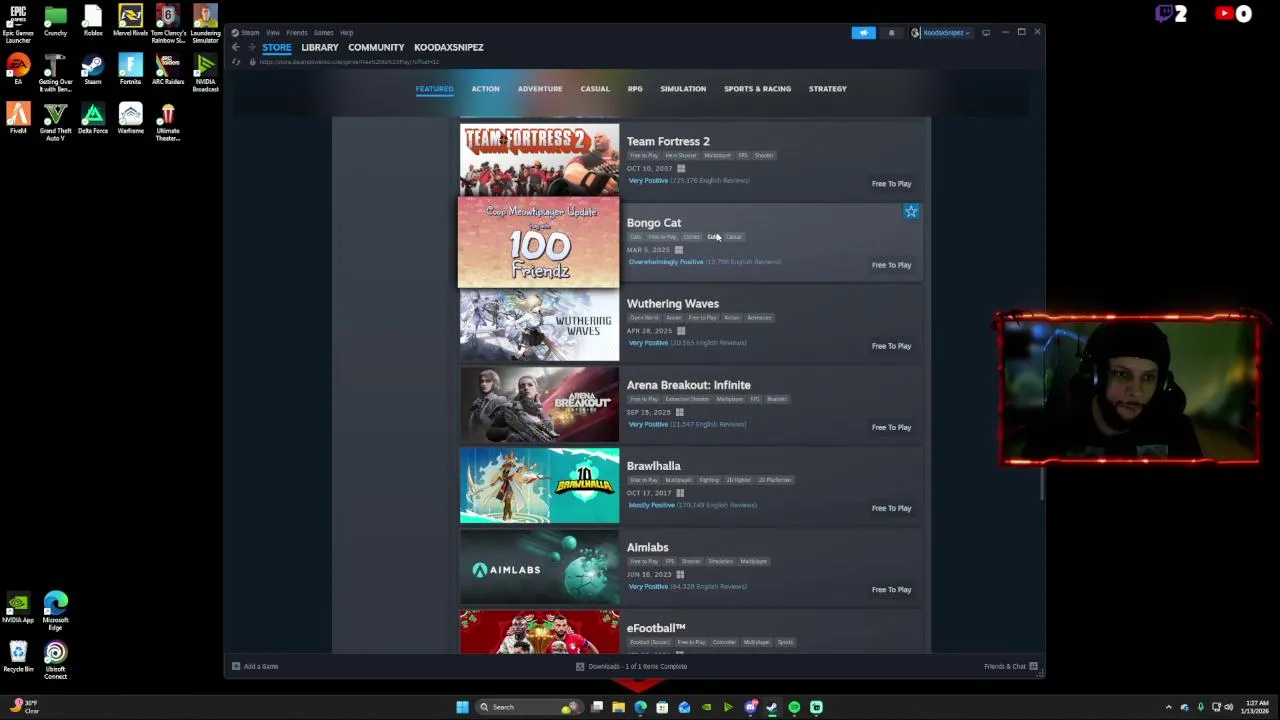Screen dimensions: 1280x720
Task: Open Friends & Chat in Steam
Action: 1010,666
